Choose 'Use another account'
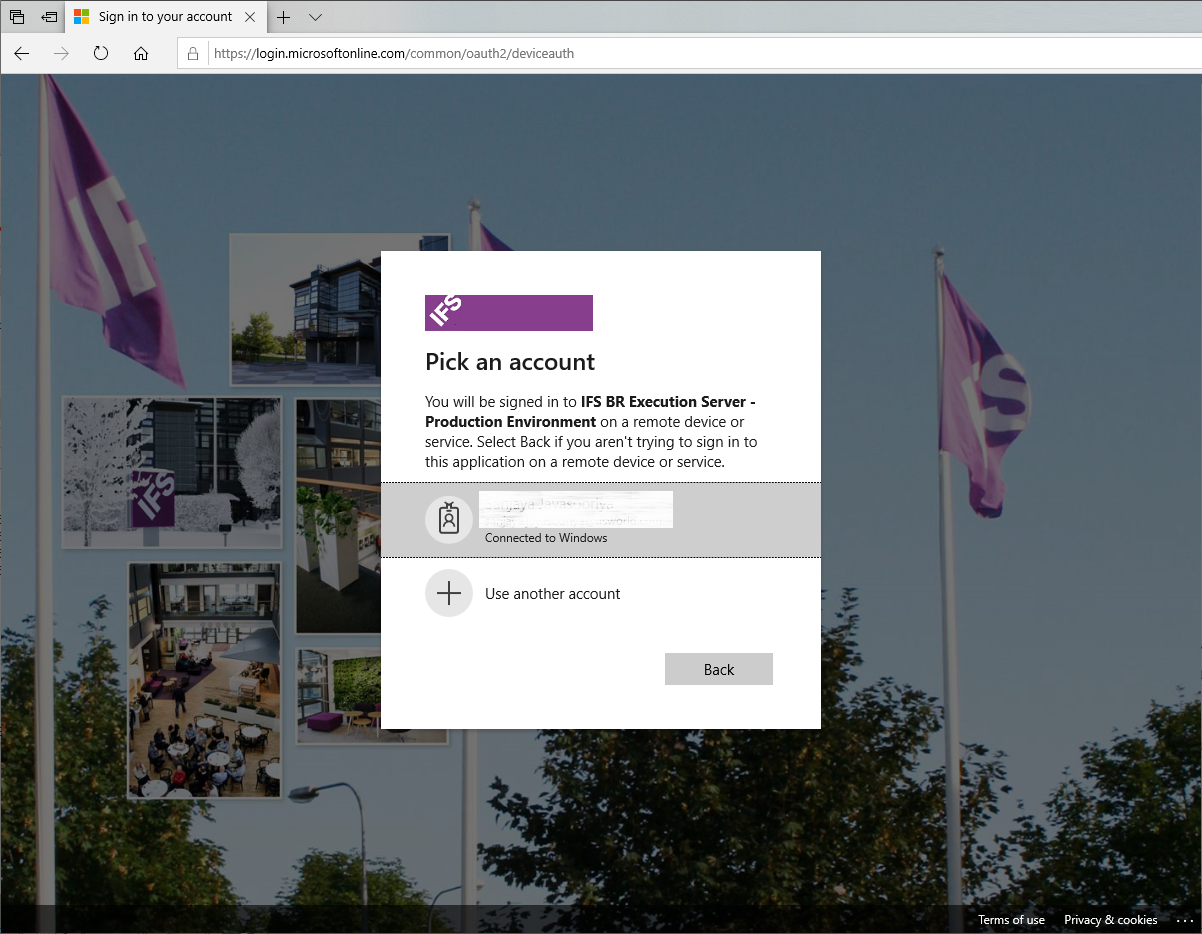The image size is (1202, 934). (x=552, y=594)
